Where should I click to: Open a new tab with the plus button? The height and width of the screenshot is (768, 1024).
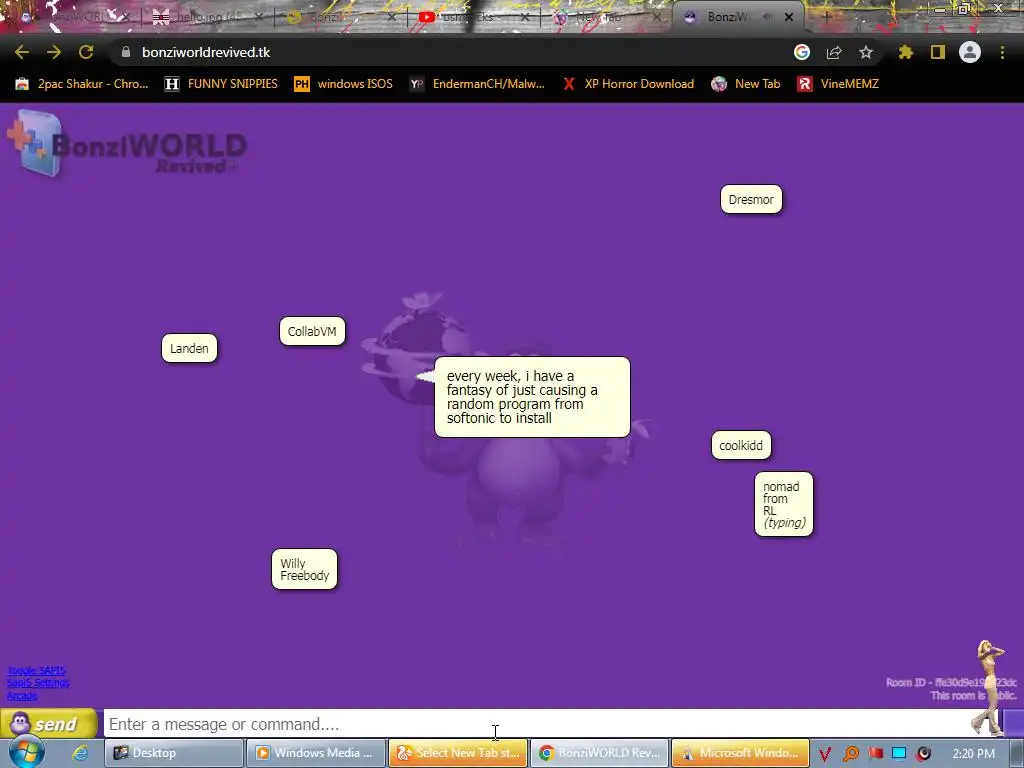(826, 17)
